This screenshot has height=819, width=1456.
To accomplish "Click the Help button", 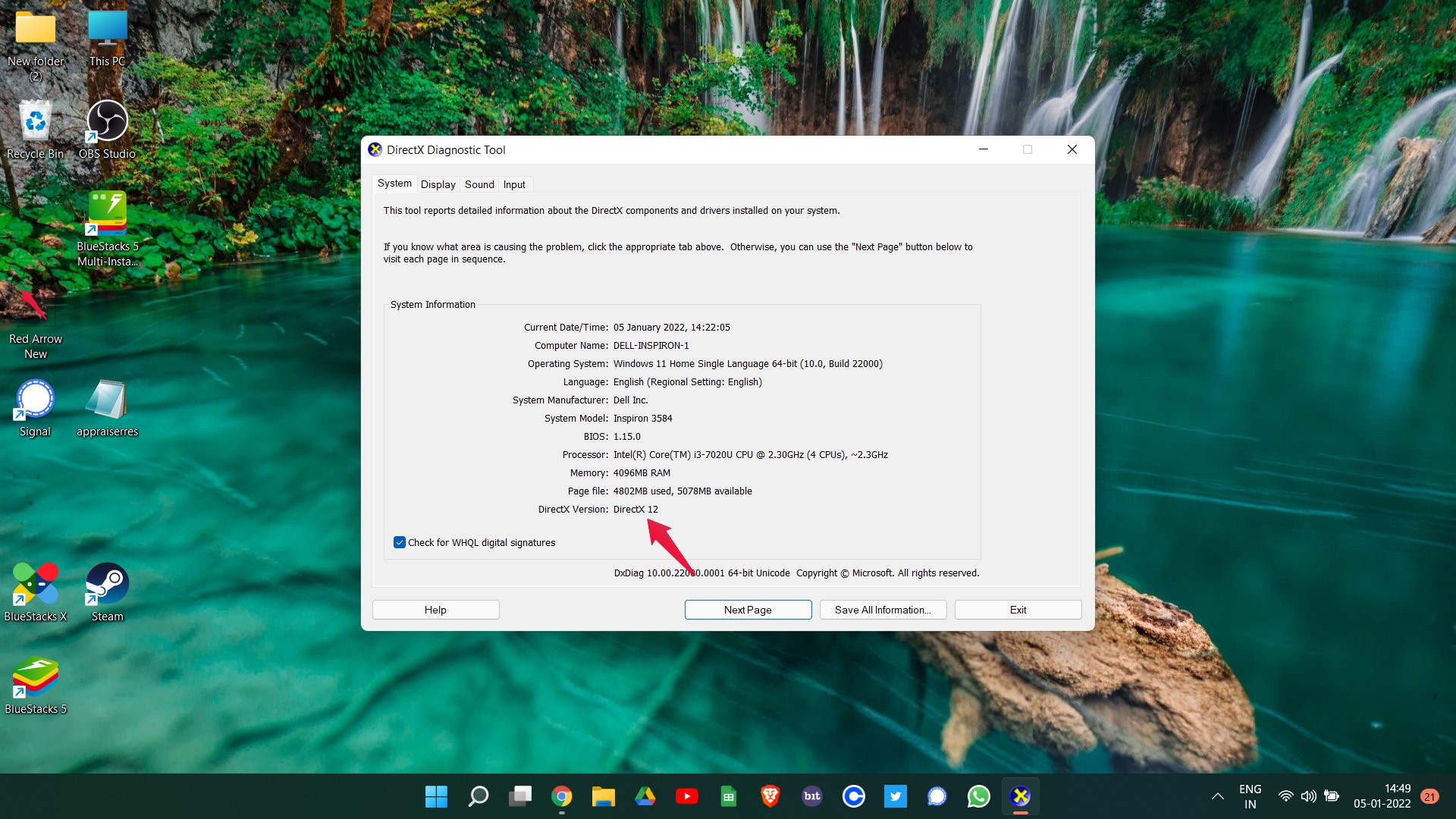I will pos(435,610).
